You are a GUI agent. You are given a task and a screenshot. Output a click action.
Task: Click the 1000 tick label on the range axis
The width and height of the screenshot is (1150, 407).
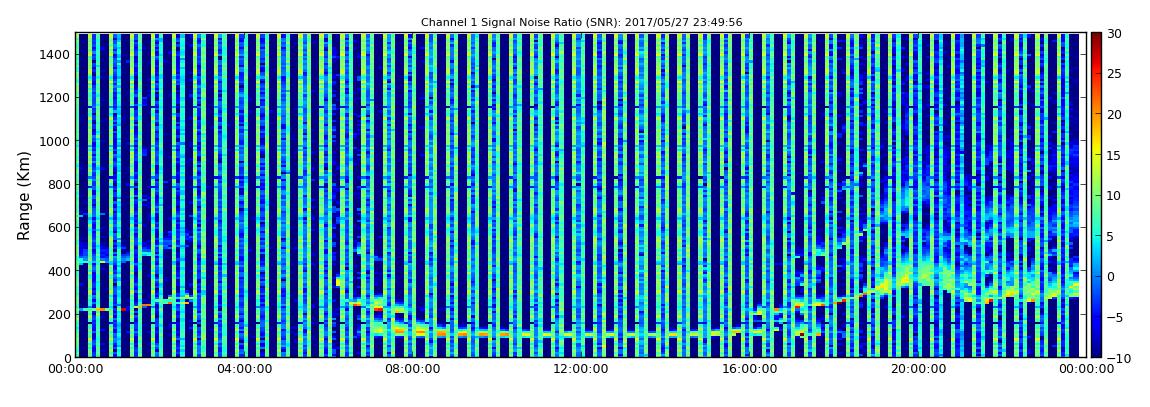click(55, 141)
